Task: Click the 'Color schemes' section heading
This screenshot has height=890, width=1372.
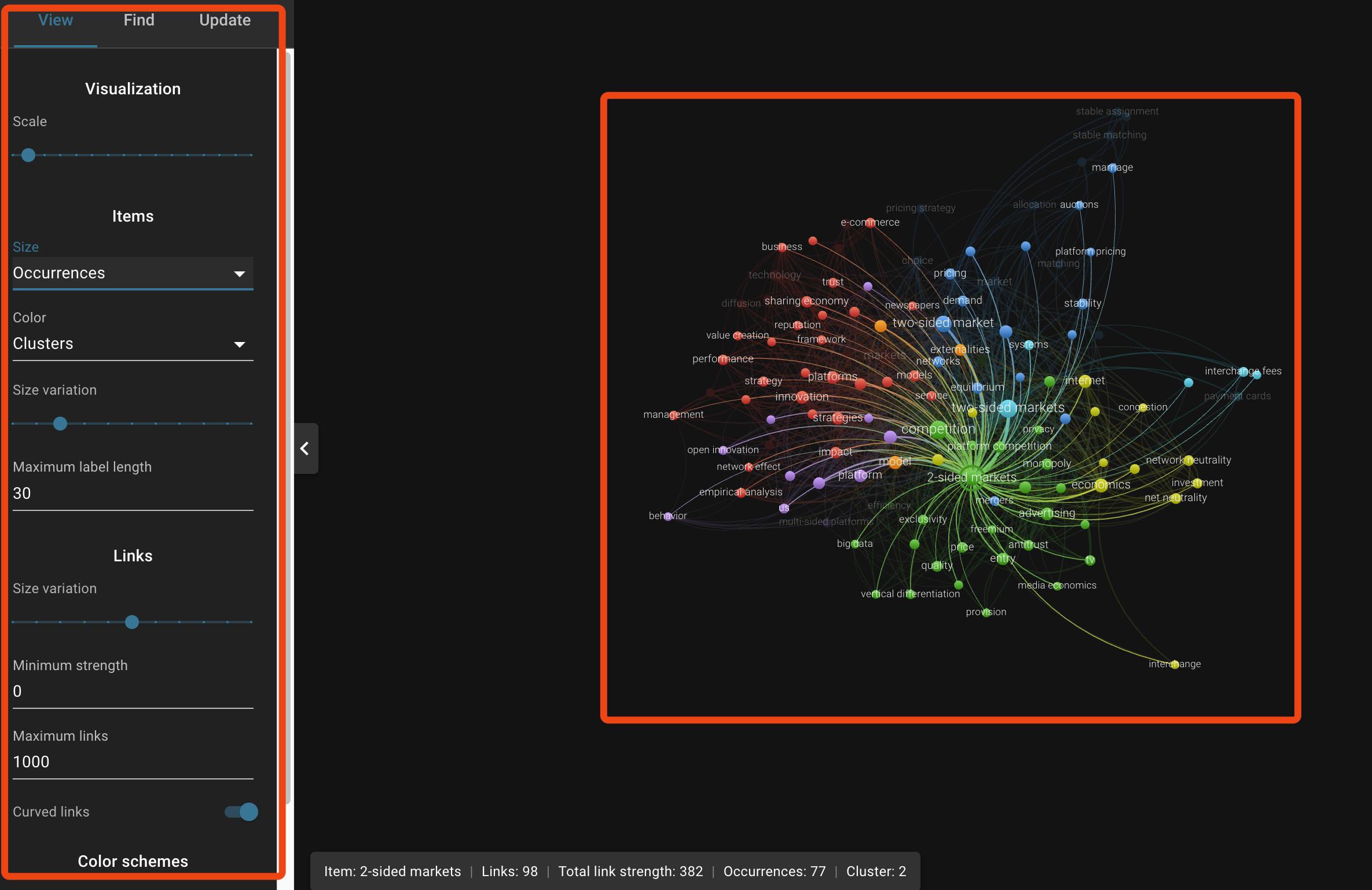Action: tap(133, 861)
